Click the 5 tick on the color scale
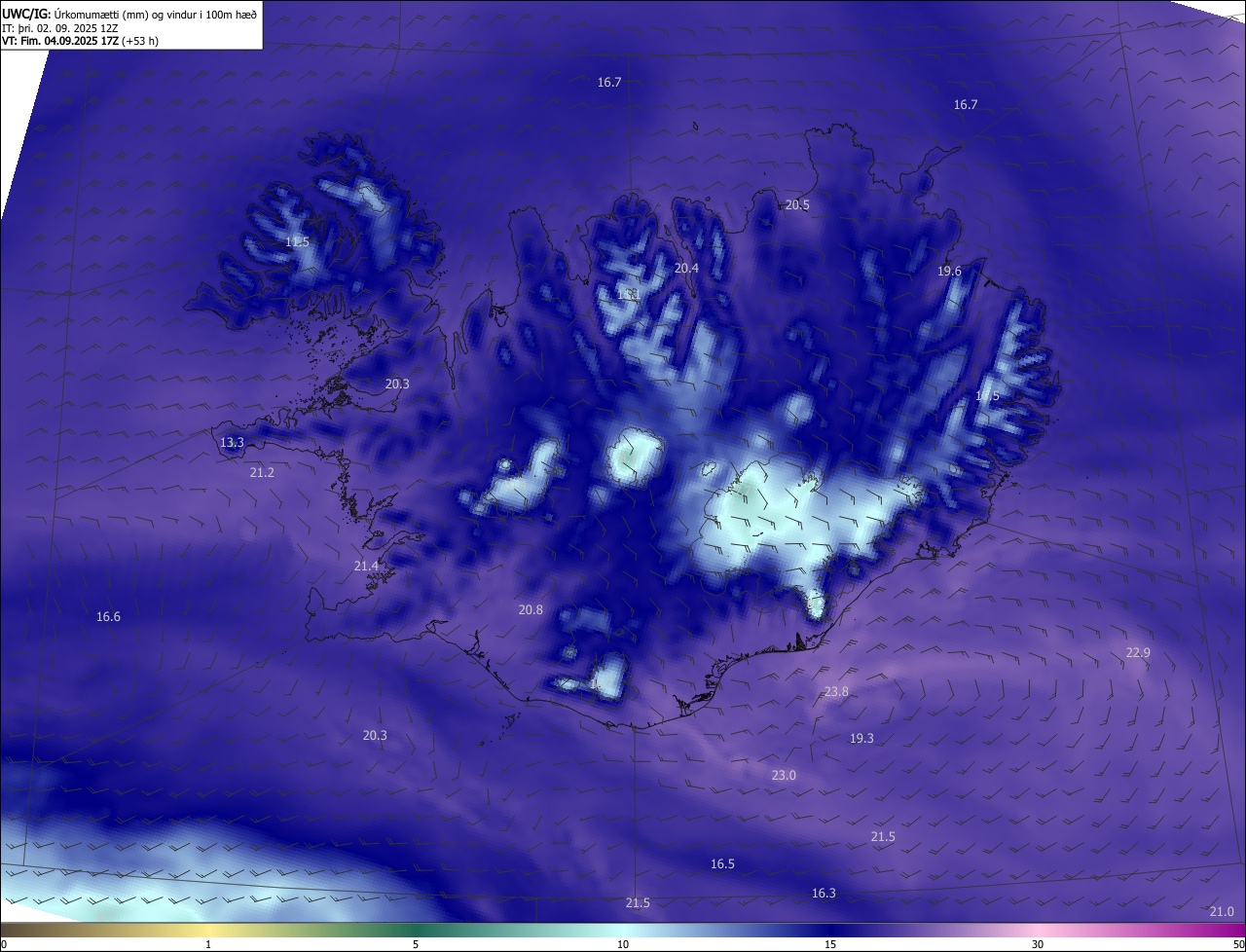Screen dimensions: 1246x952 (x=416, y=945)
